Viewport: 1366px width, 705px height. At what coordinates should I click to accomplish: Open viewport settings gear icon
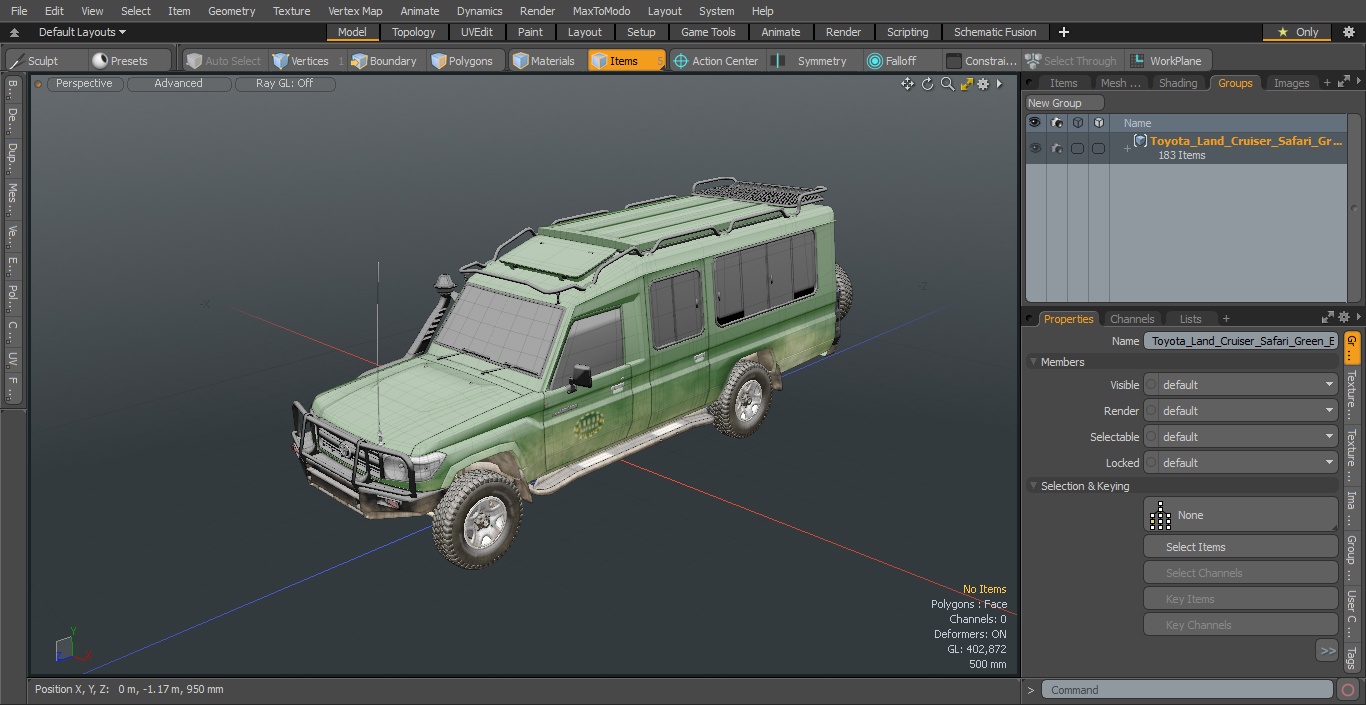pyautogui.click(x=983, y=84)
